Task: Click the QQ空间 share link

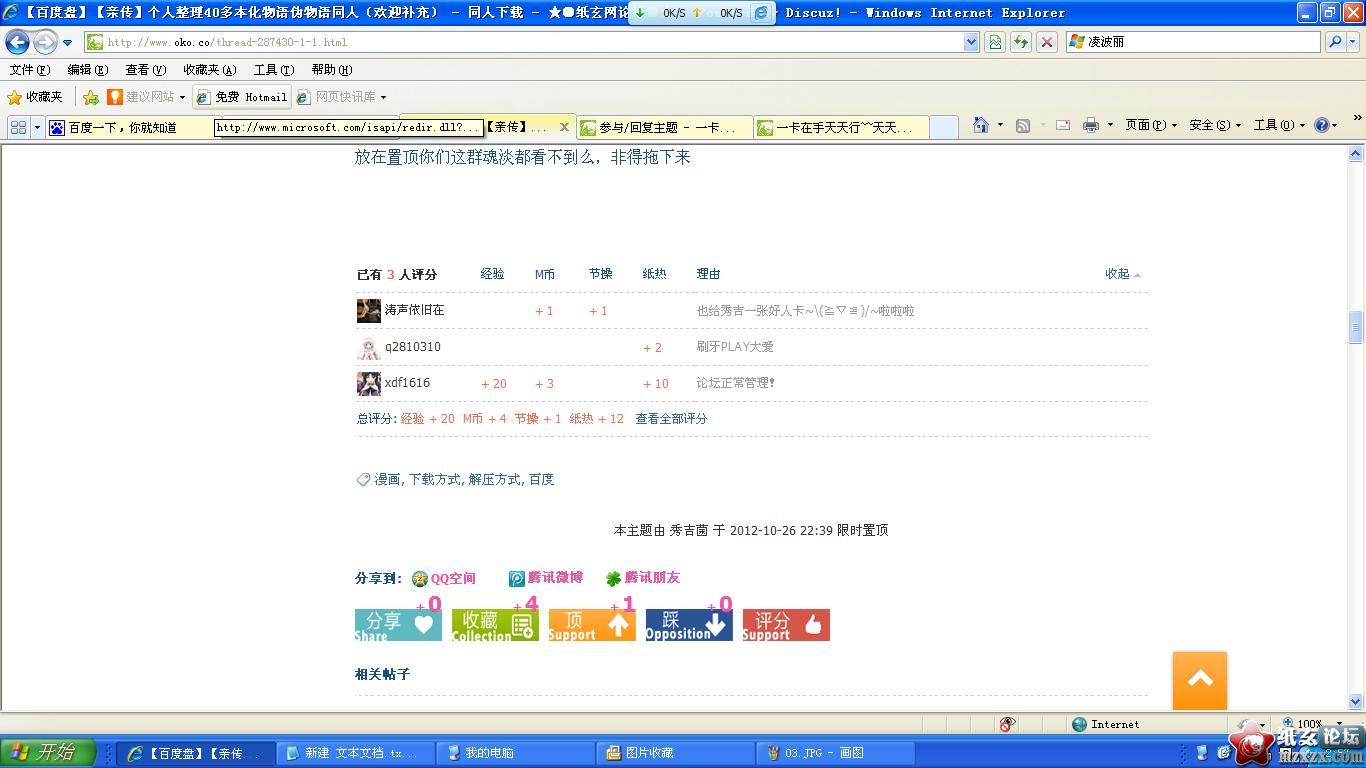Action: (452, 578)
